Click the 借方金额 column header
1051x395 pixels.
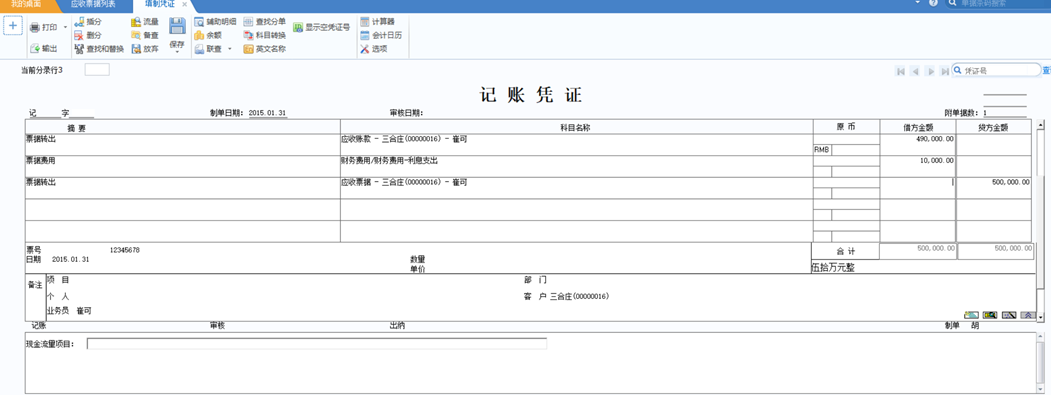point(918,127)
